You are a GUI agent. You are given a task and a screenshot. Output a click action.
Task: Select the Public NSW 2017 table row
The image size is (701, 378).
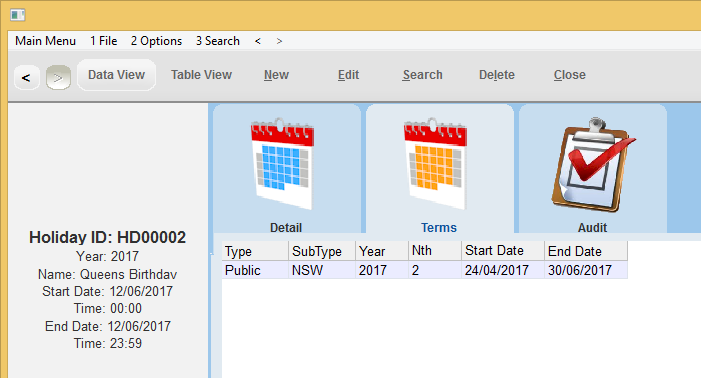(424, 270)
